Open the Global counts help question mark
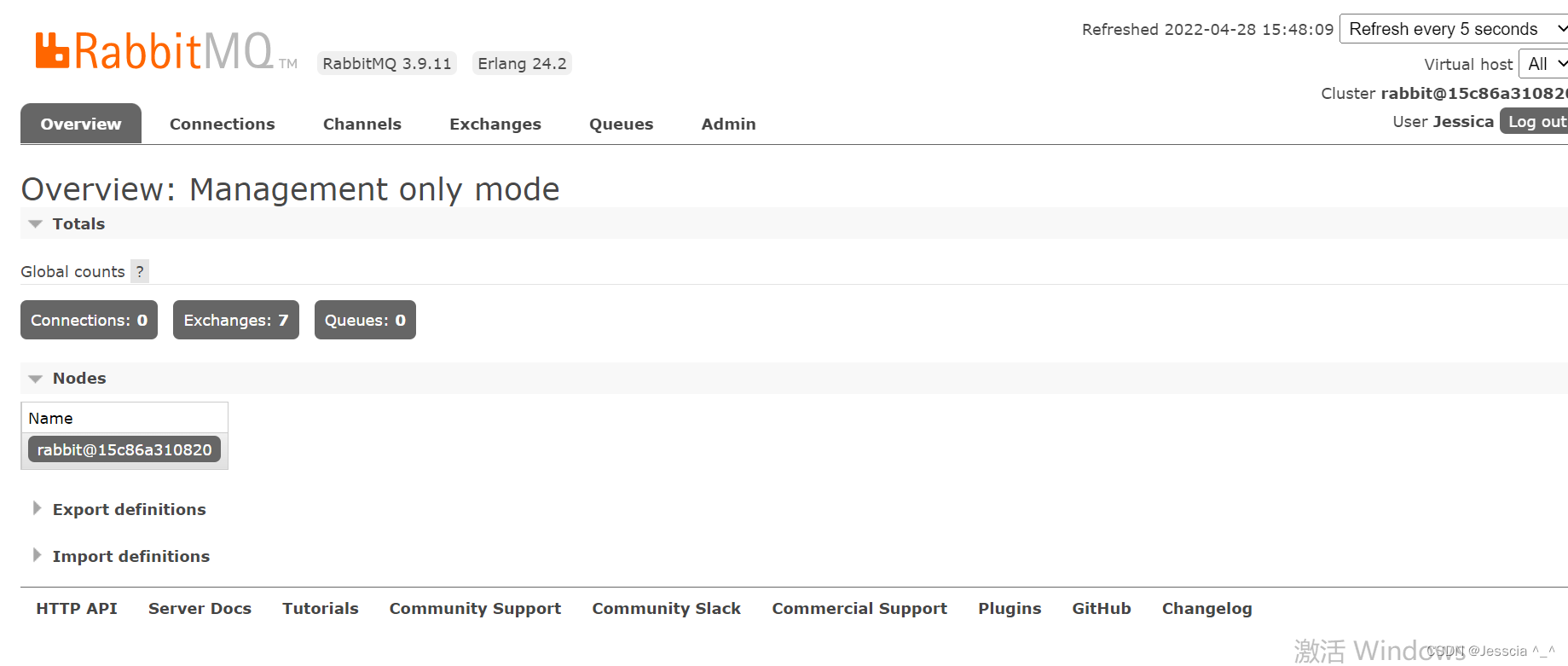 [x=140, y=271]
